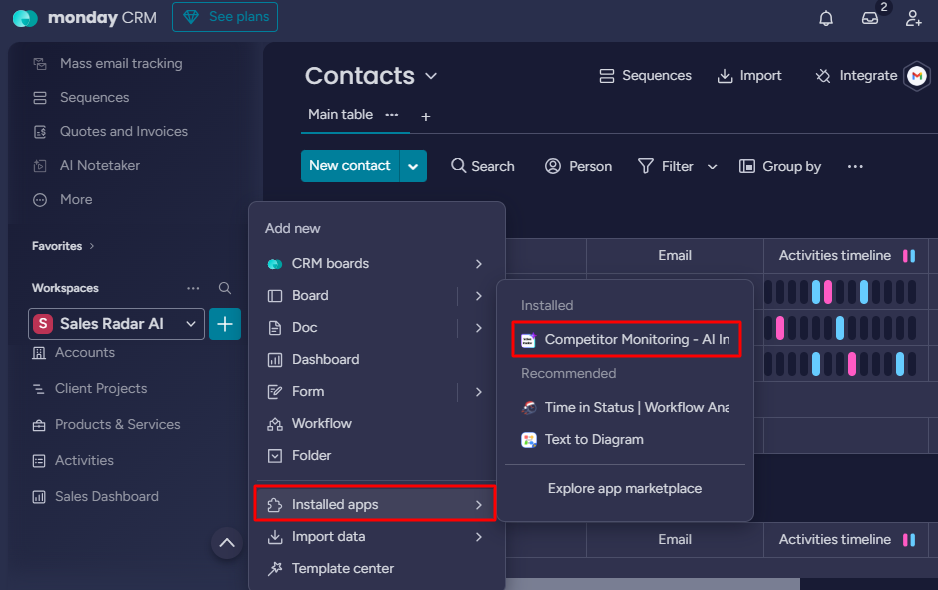Click the bottom Email column header

675,540
